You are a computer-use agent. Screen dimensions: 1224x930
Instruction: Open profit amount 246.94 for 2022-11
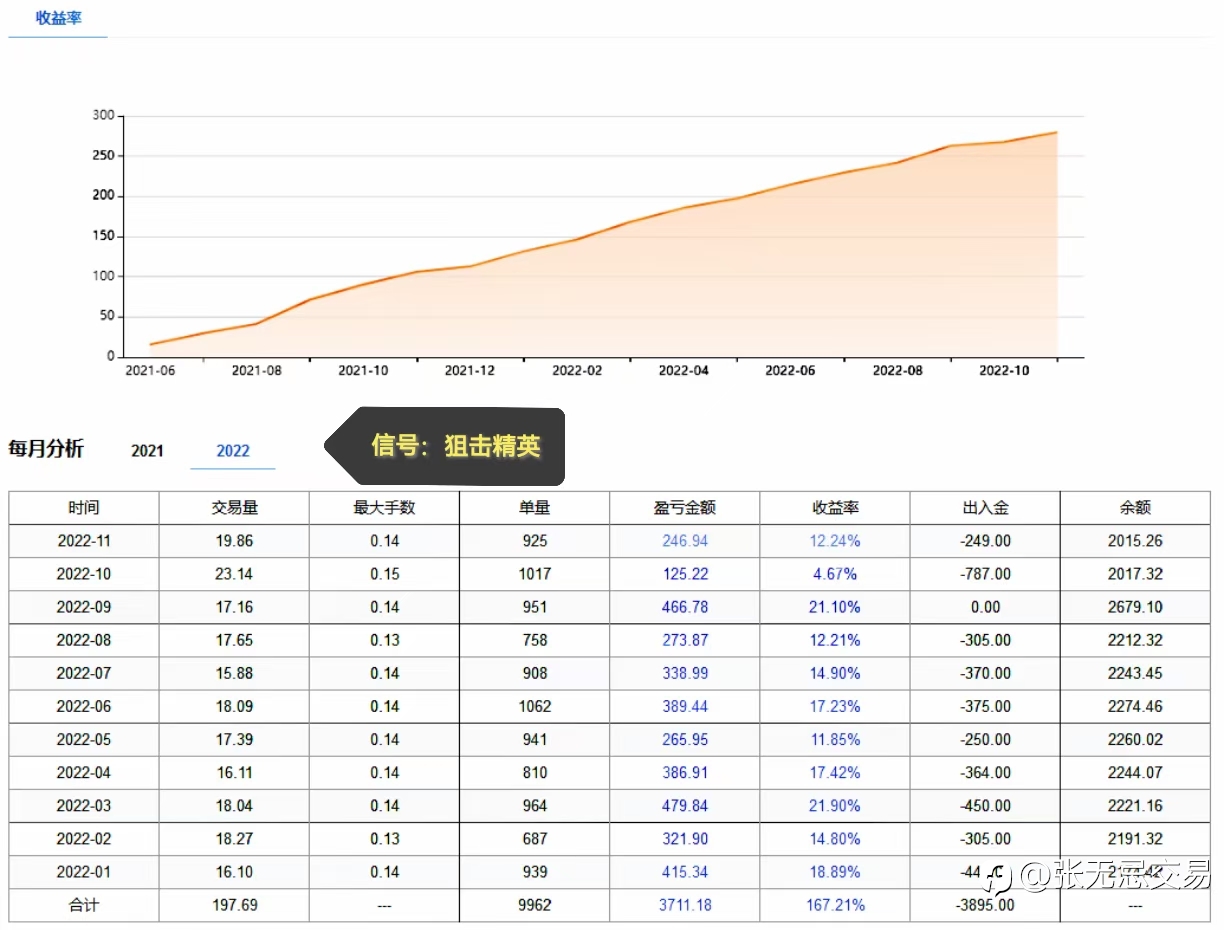[x=685, y=541]
